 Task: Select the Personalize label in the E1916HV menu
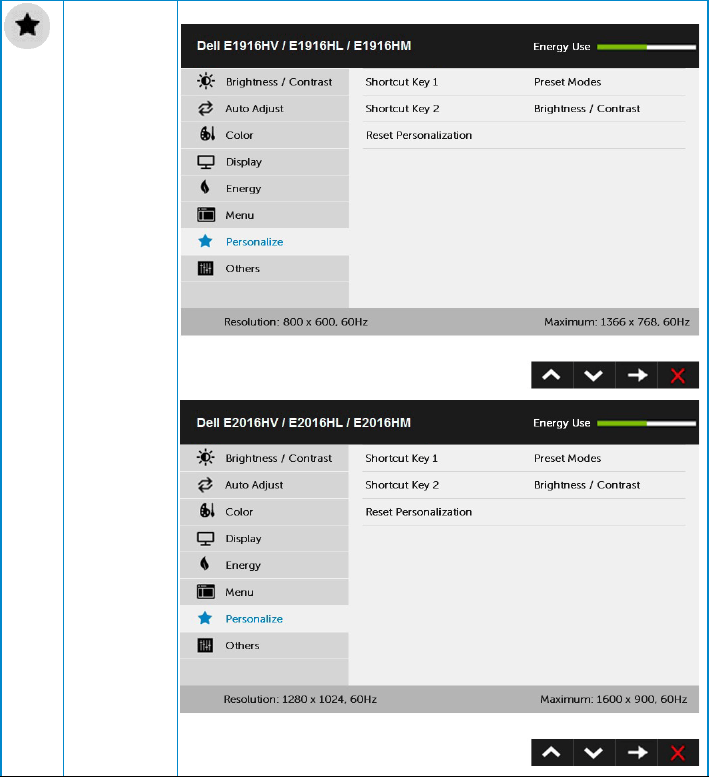tap(254, 242)
